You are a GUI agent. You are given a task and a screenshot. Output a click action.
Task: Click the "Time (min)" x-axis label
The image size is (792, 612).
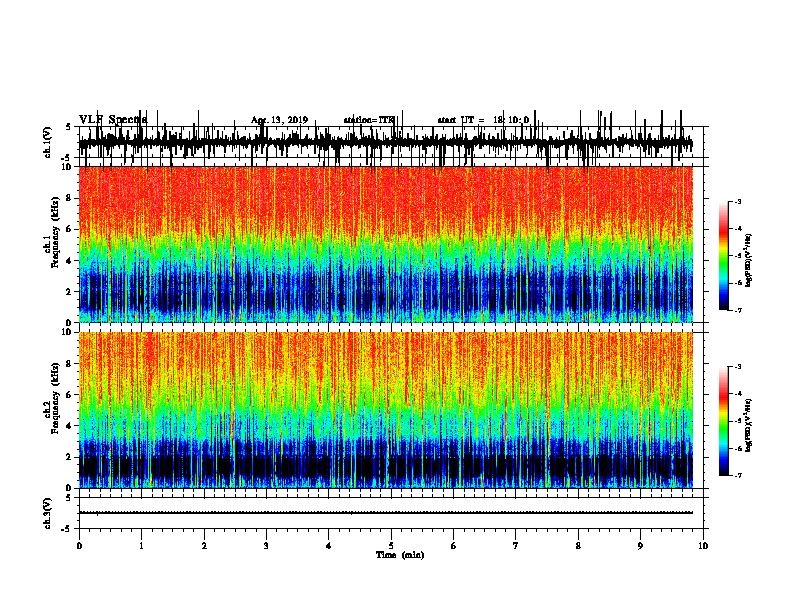tap(400, 555)
